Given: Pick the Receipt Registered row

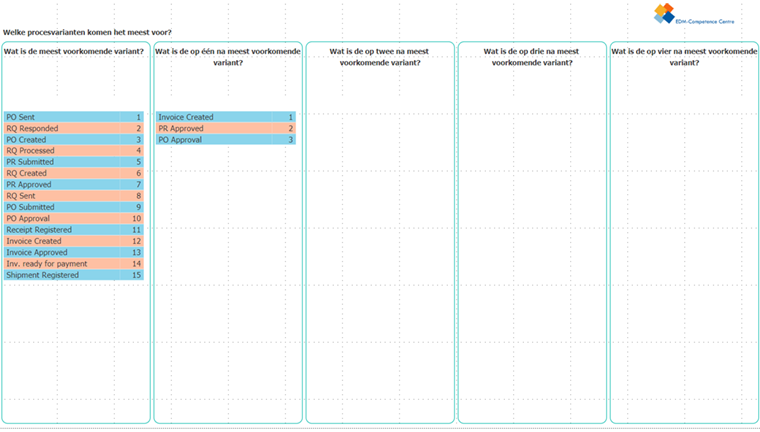Looking at the screenshot, I should [x=73, y=230].
